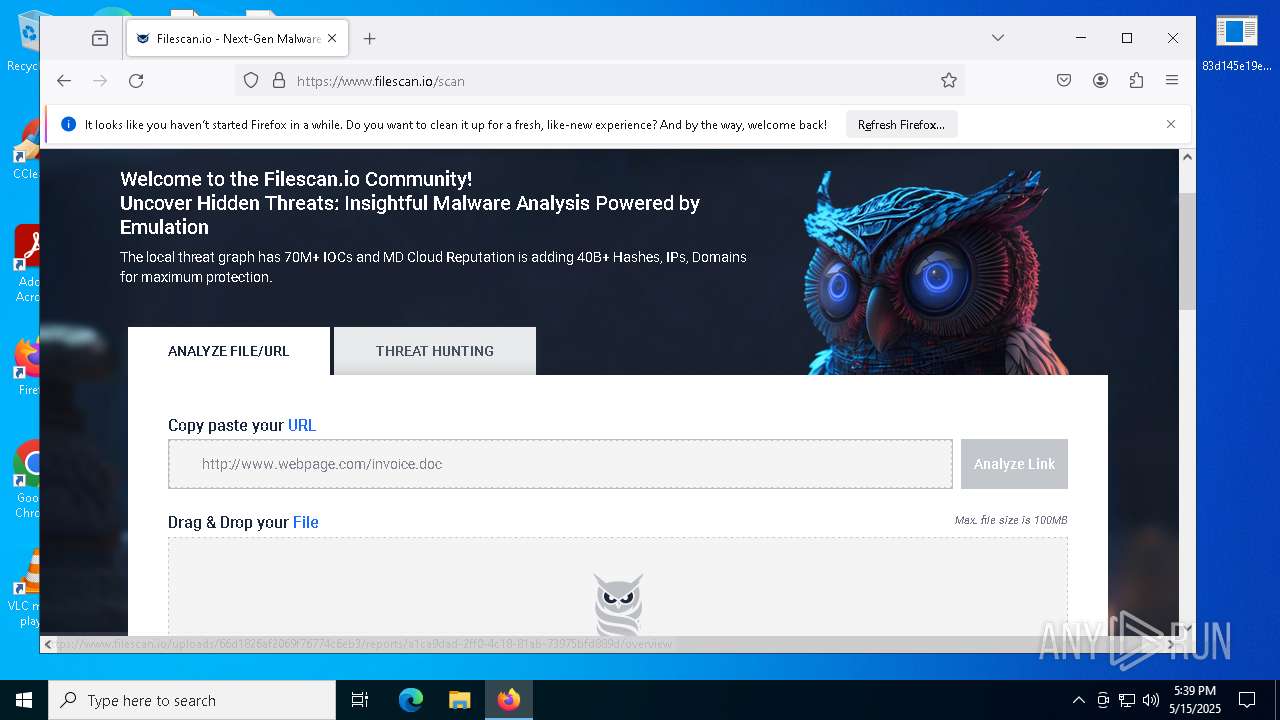Go forward to next page
1280x720 pixels.
pyautogui.click(x=100, y=81)
